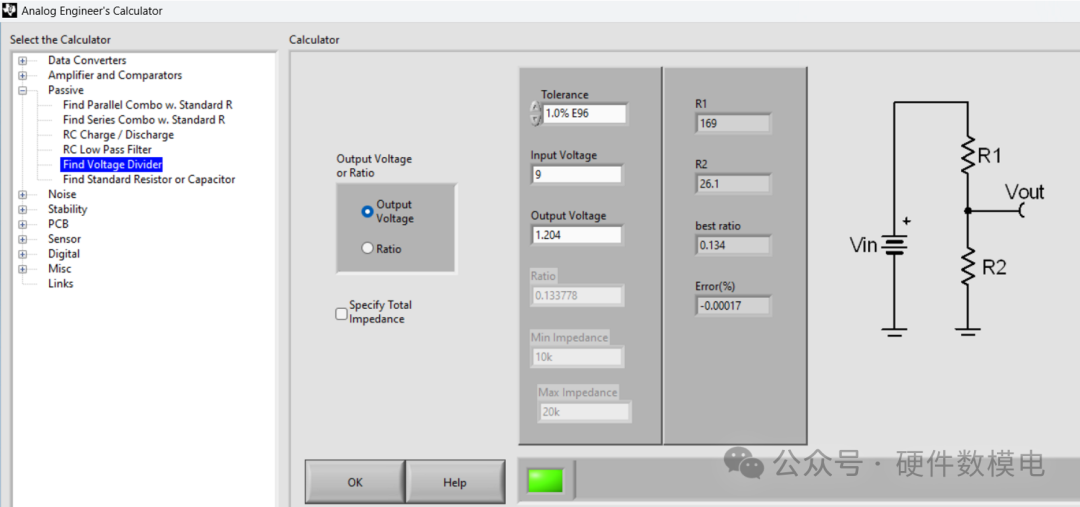This screenshot has height=507, width=1080.
Task: Click the Input Voltage field
Action: coord(577,174)
